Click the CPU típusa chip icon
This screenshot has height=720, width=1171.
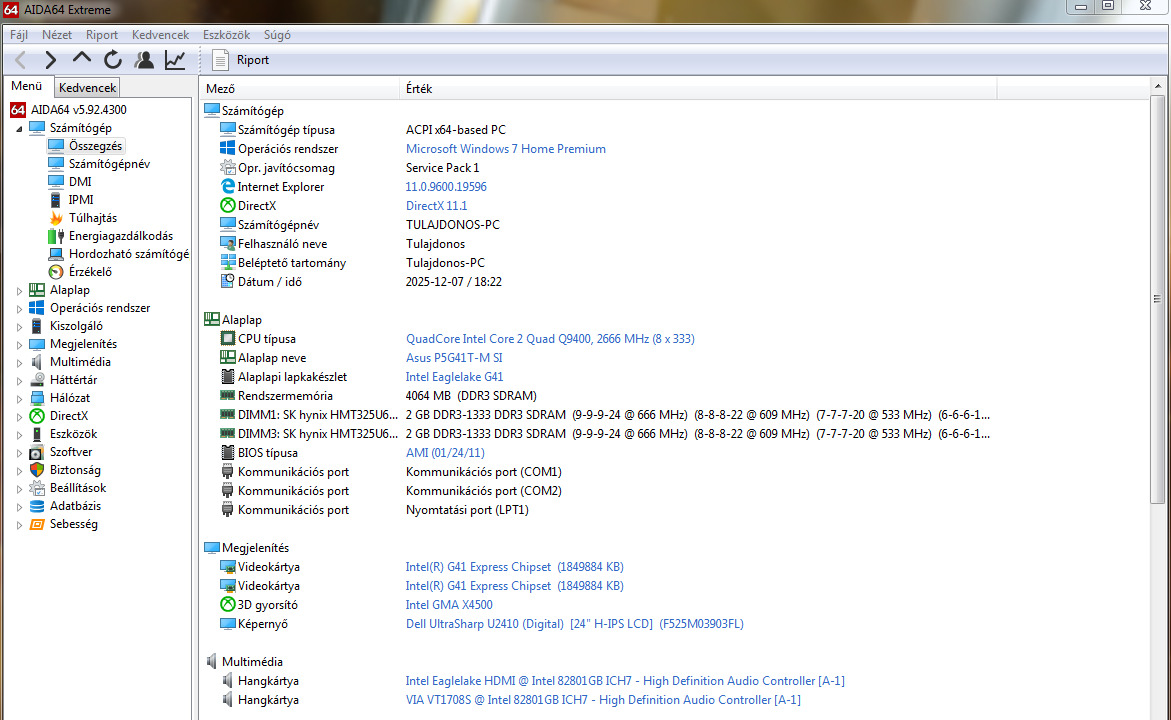228,338
